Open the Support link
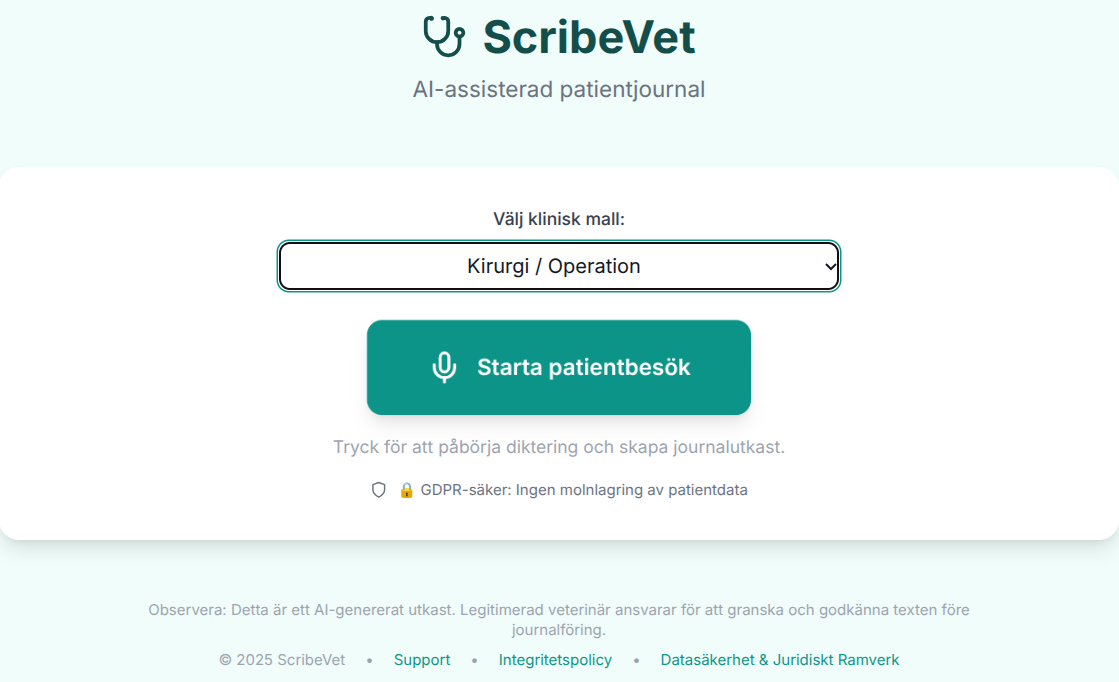Image resolution: width=1119 pixels, height=682 pixels. pyautogui.click(x=422, y=660)
